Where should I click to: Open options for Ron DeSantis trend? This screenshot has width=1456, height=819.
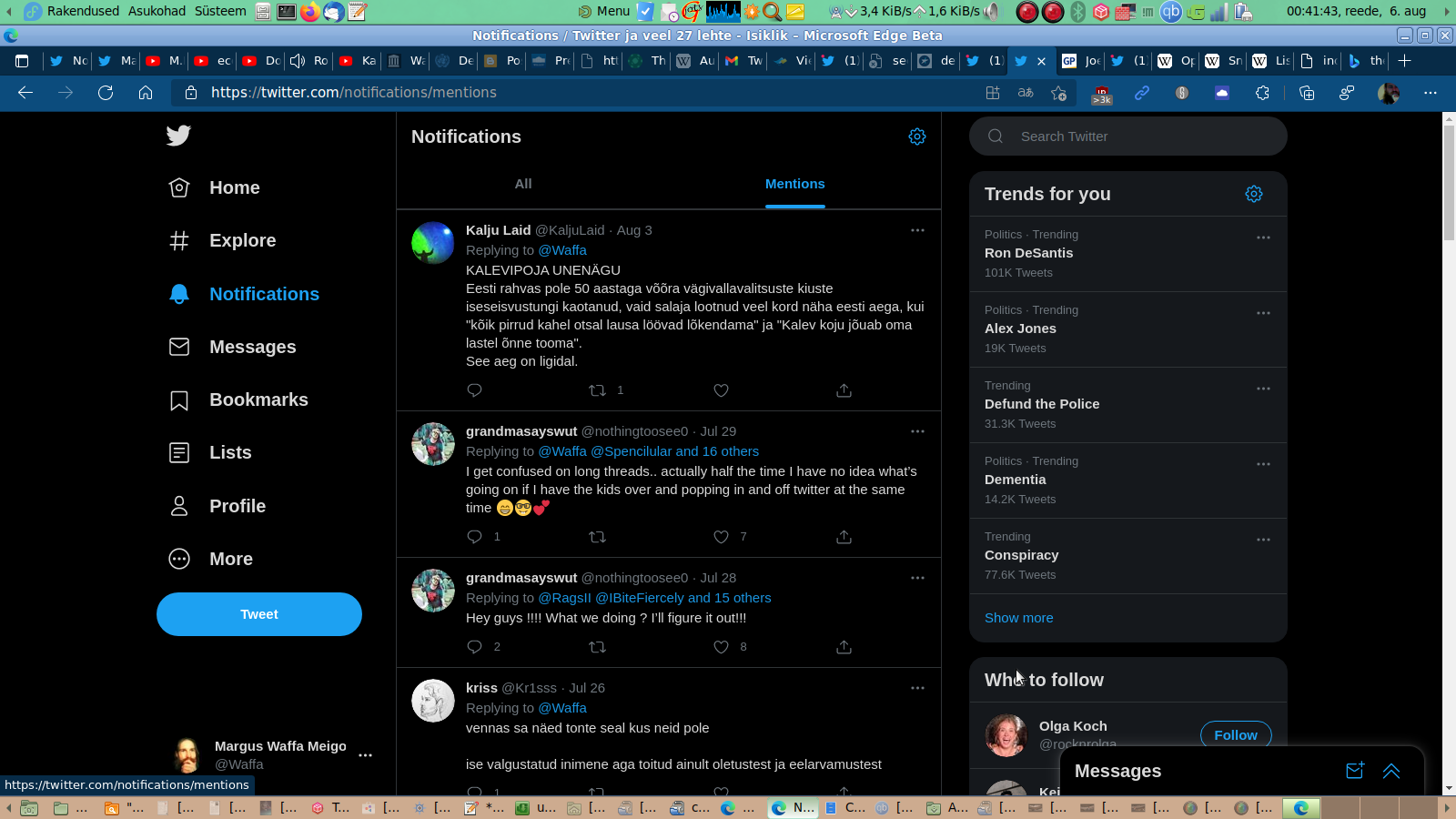coord(1263,238)
